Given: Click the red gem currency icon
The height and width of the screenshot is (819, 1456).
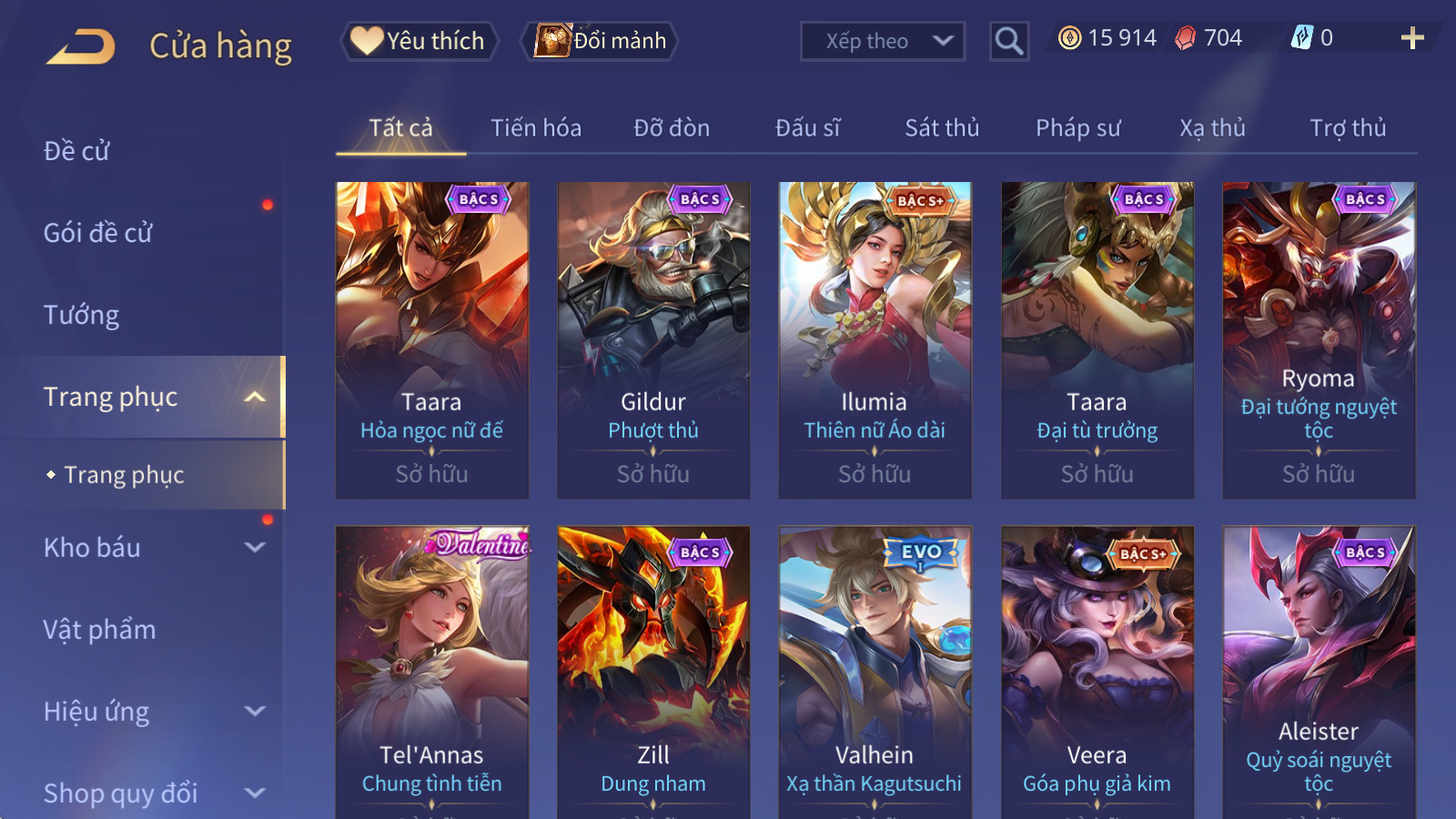Looking at the screenshot, I should 1186,38.
